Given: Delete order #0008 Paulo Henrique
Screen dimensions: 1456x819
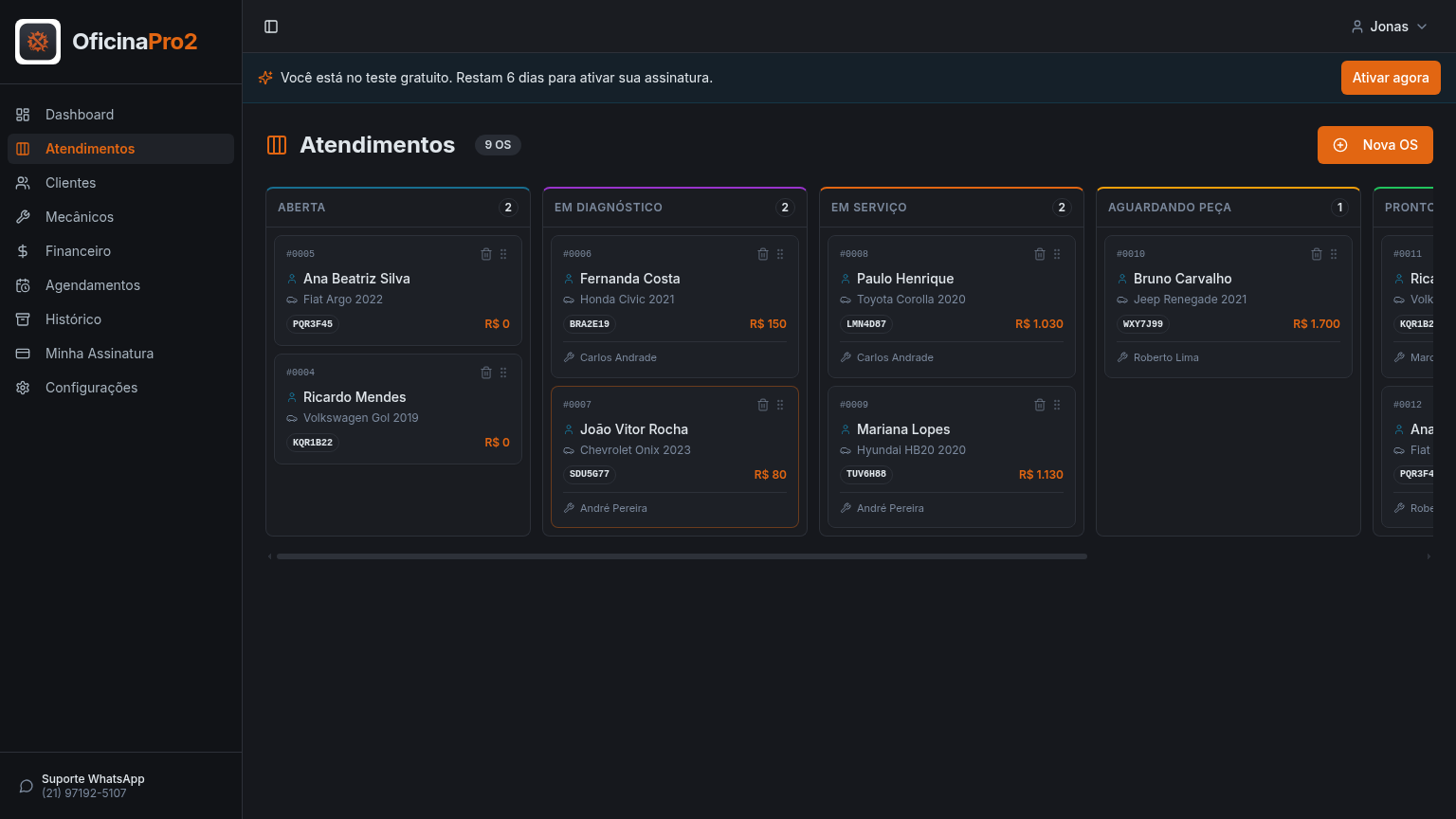Looking at the screenshot, I should click(1040, 254).
